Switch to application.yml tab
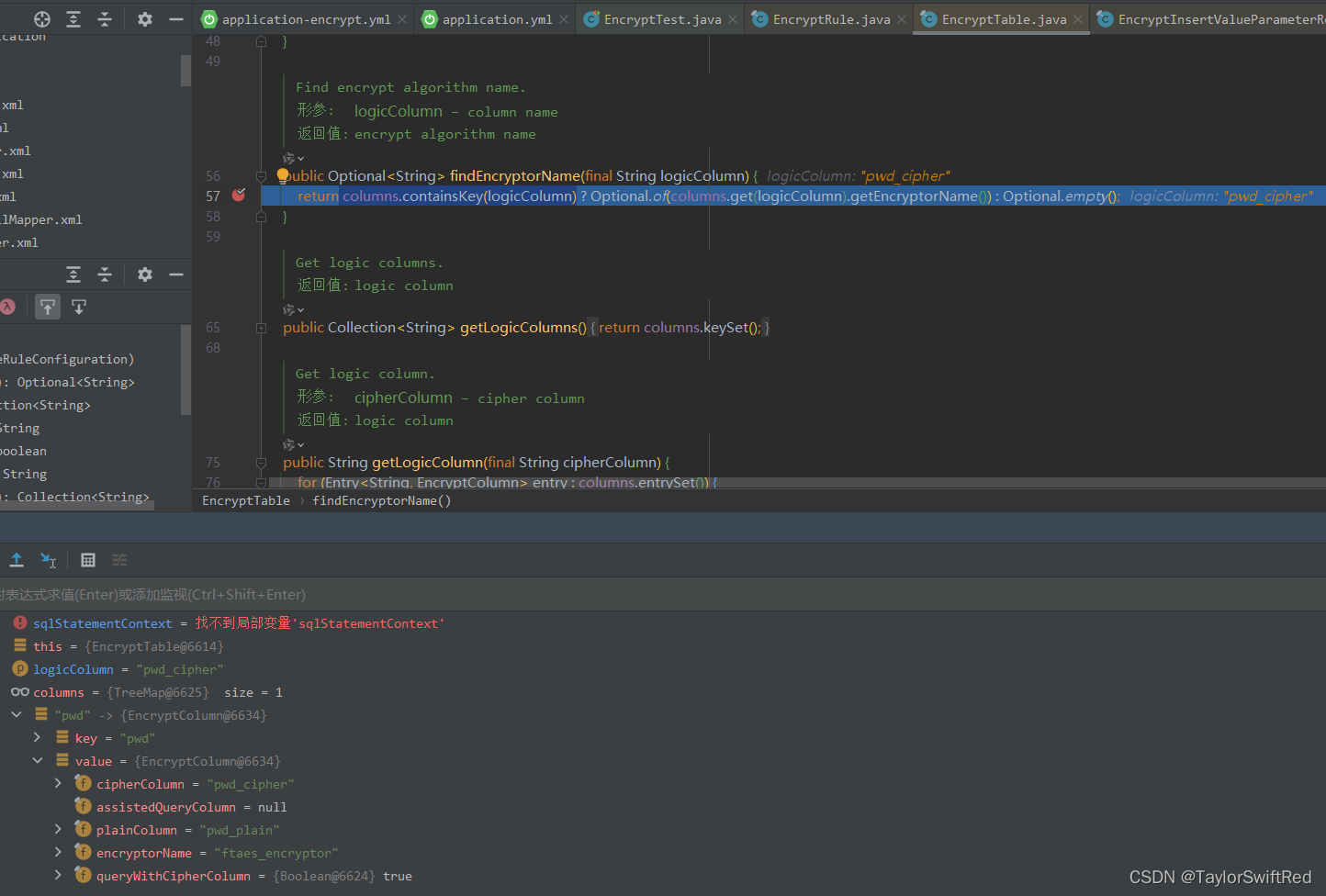 [x=496, y=19]
